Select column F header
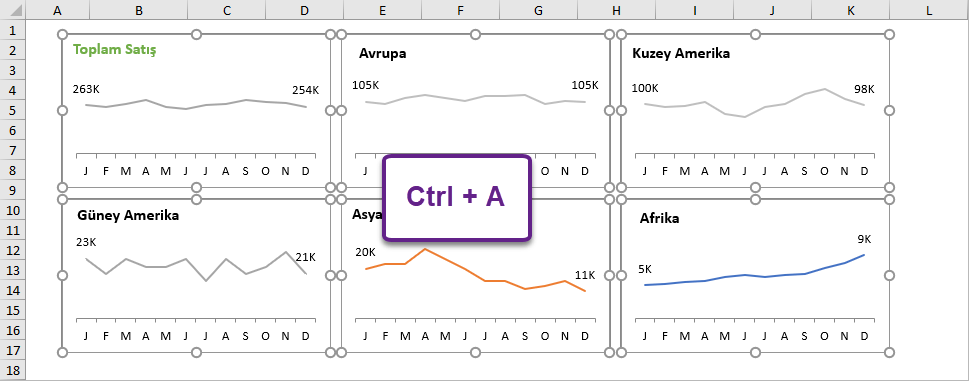Screen dimensions: 969x381 click(460, 10)
